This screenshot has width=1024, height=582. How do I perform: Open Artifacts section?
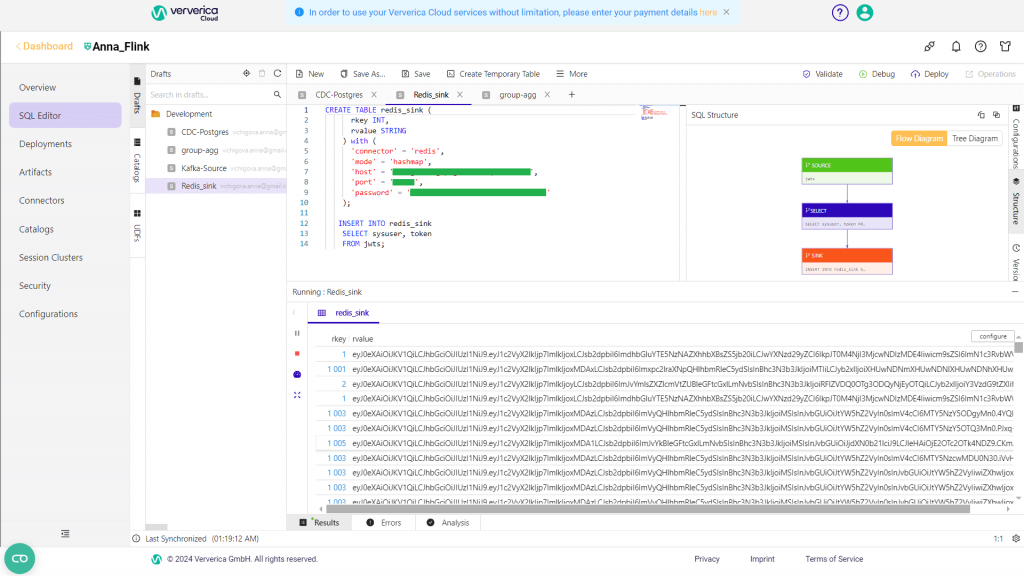pyautogui.click(x=35, y=172)
